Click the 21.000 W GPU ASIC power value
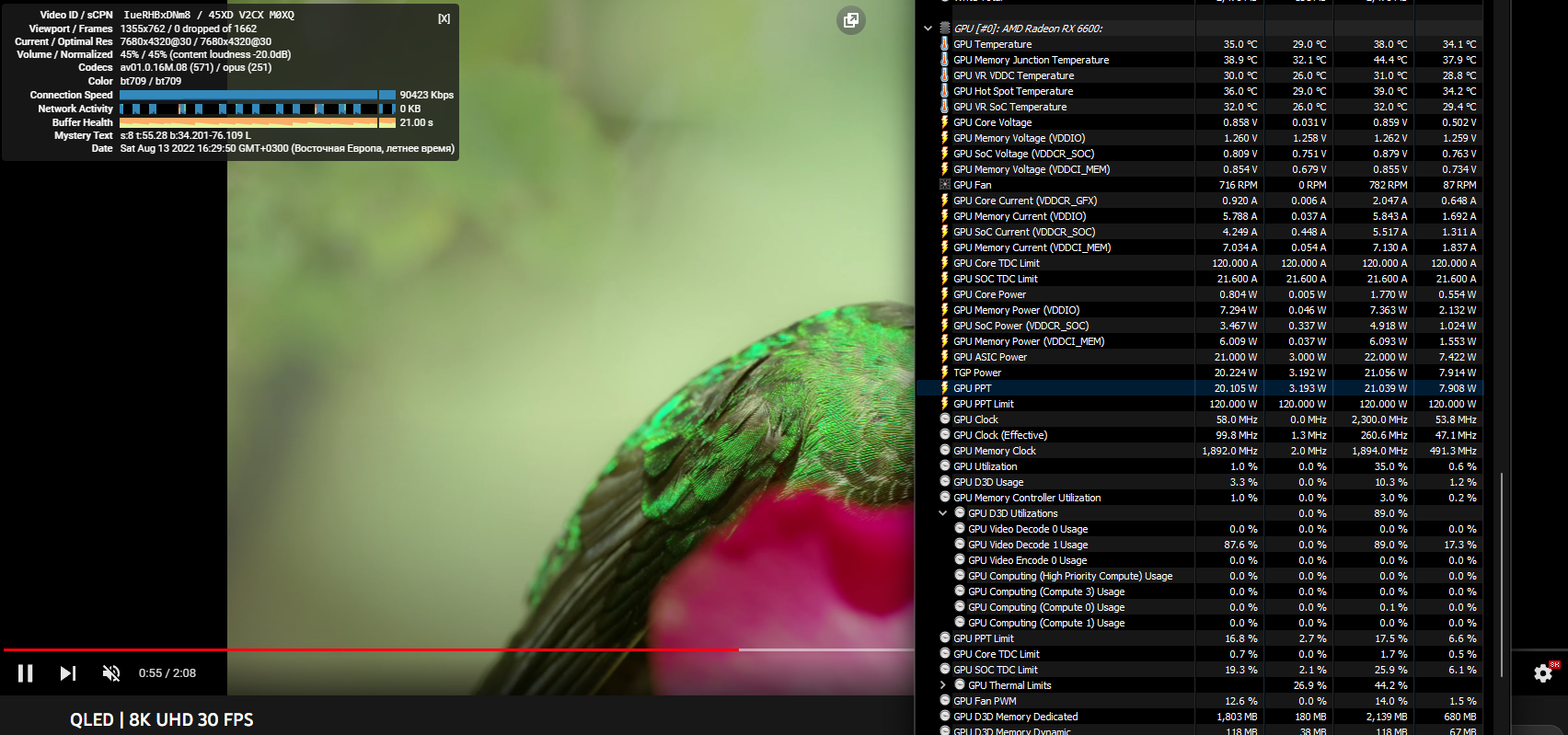The image size is (1568, 735). click(1236, 357)
